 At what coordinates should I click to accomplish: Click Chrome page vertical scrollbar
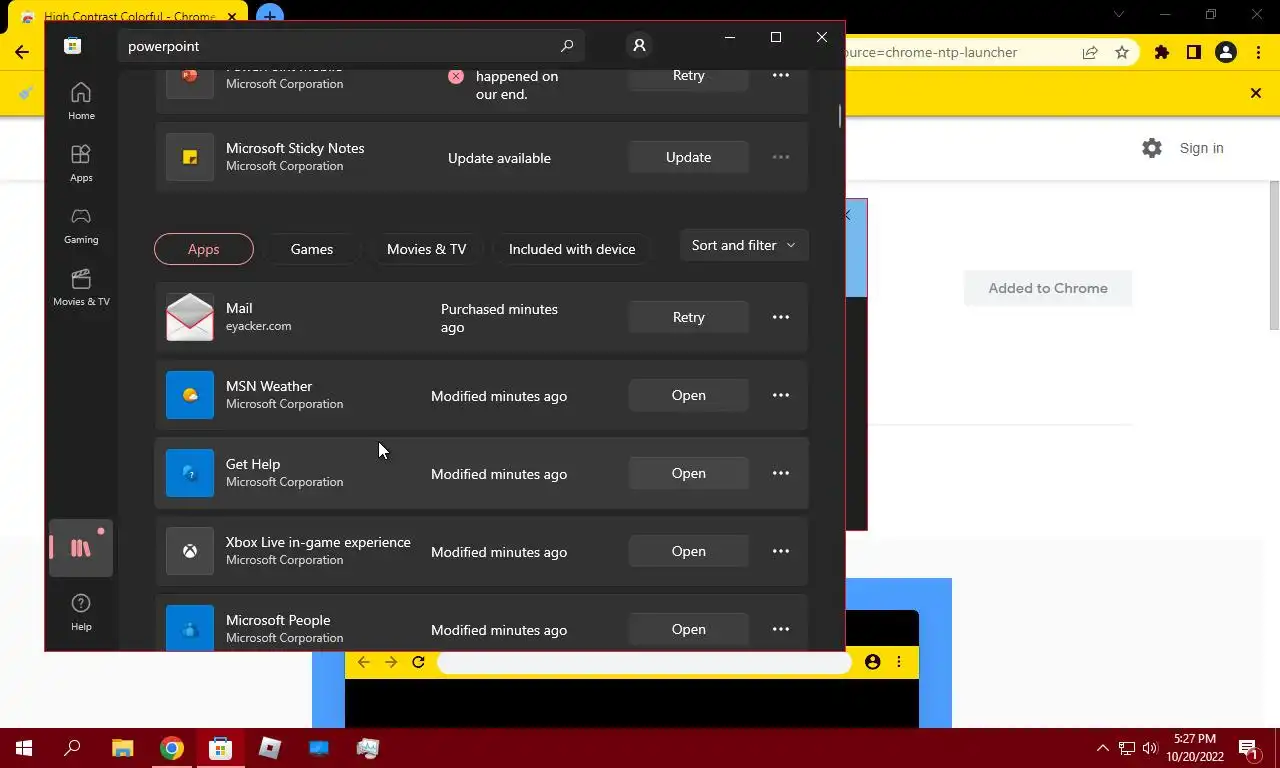click(x=1274, y=255)
